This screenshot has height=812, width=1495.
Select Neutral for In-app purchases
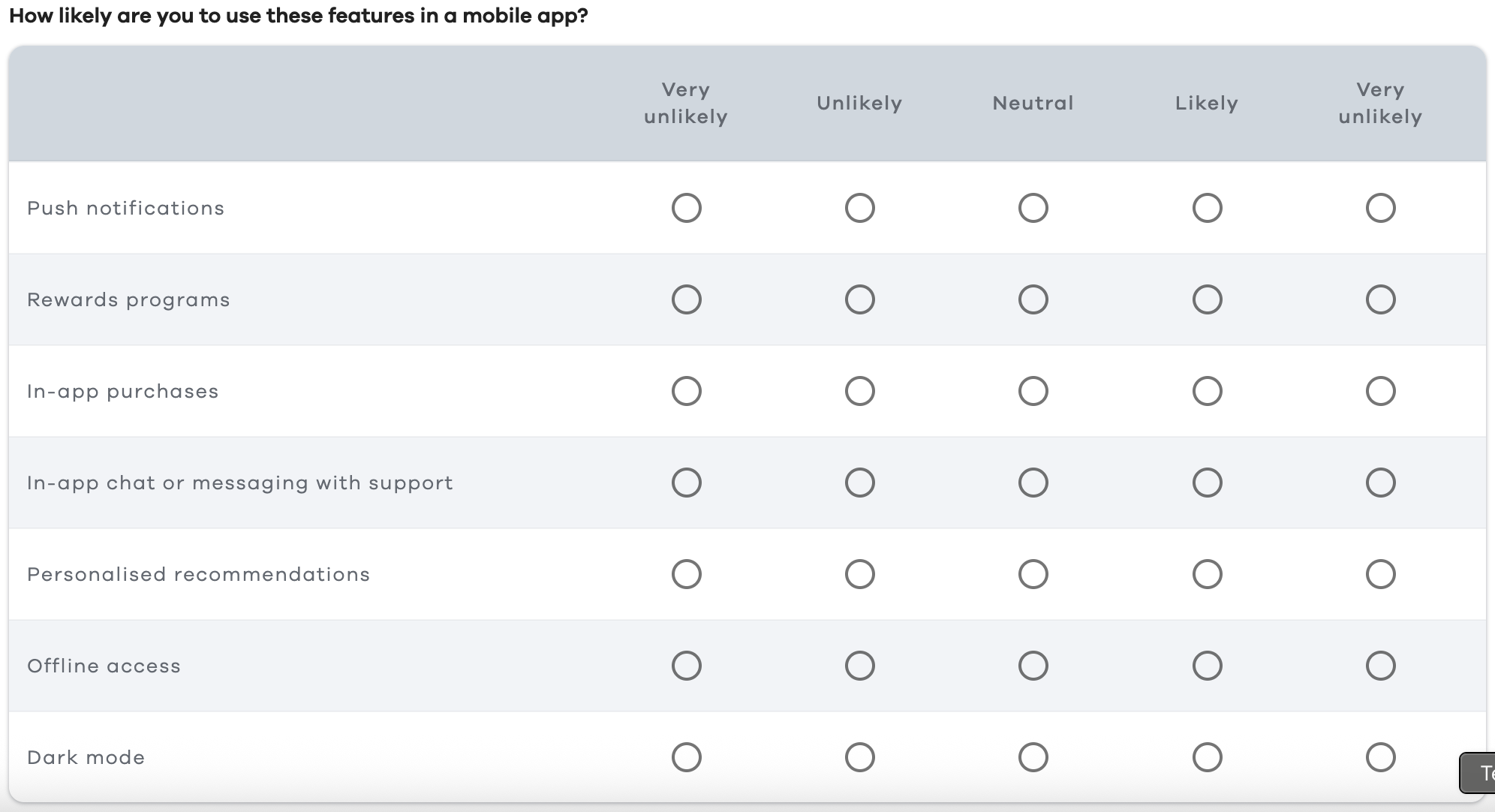click(x=1034, y=391)
